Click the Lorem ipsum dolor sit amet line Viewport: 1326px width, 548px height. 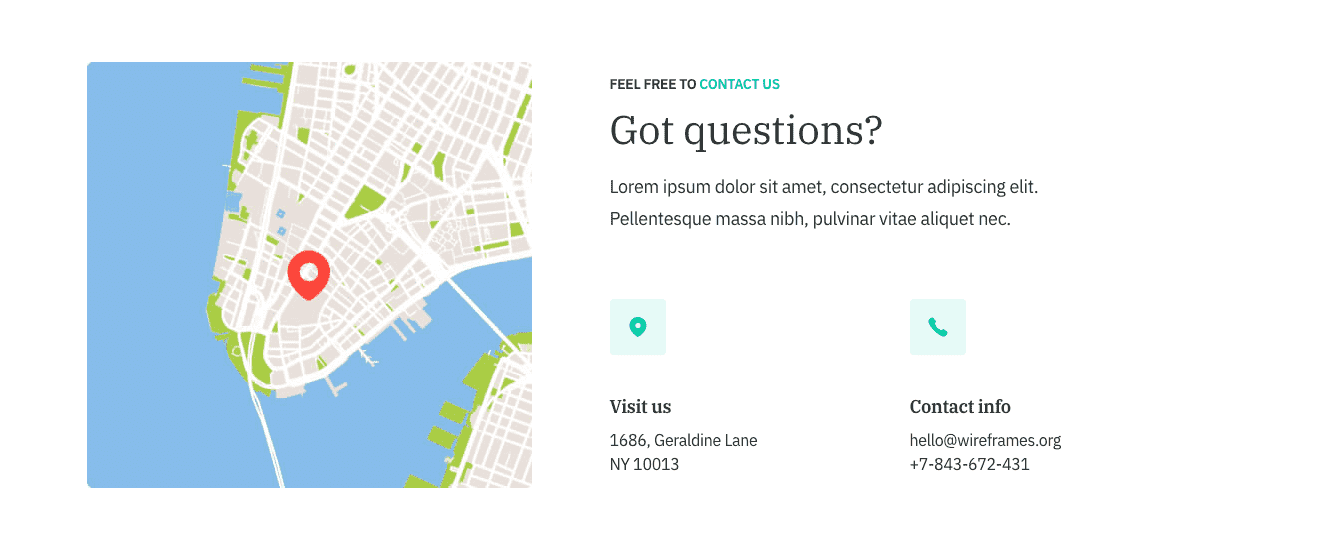point(824,187)
